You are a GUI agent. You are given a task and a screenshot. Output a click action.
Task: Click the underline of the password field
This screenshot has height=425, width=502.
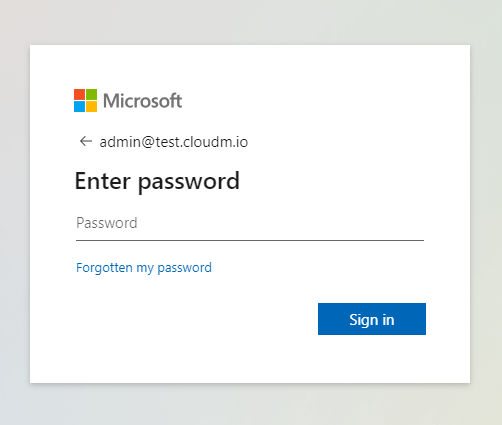point(250,240)
